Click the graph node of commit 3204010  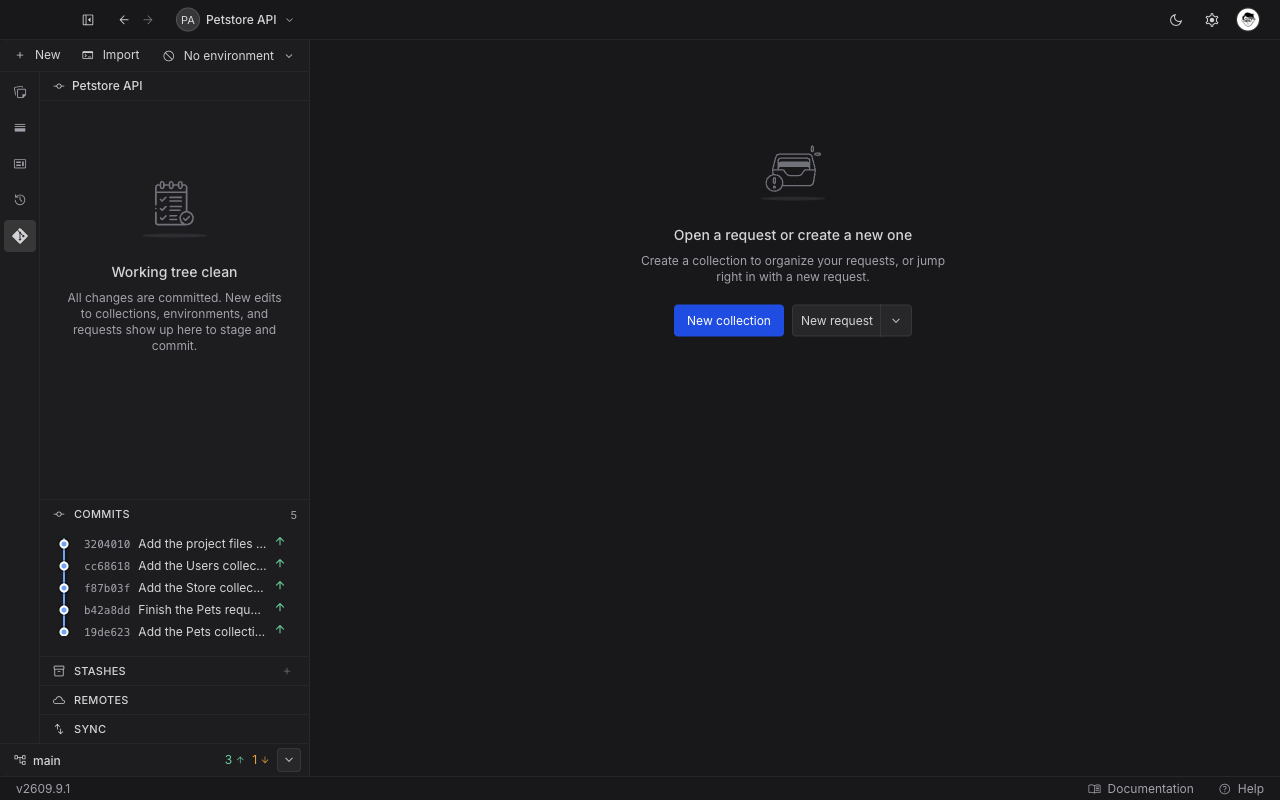[x=64, y=544]
